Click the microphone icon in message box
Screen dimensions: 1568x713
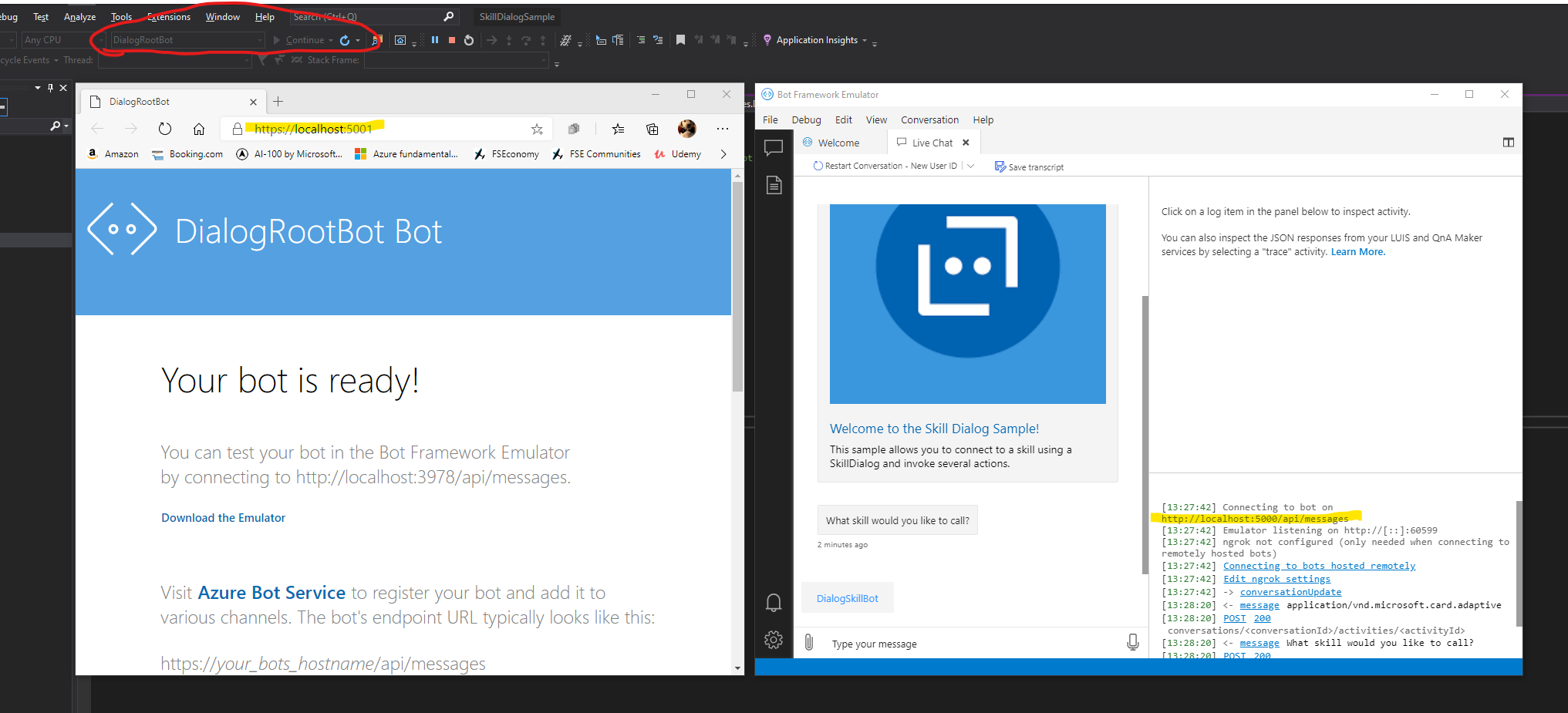tap(1132, 643)
